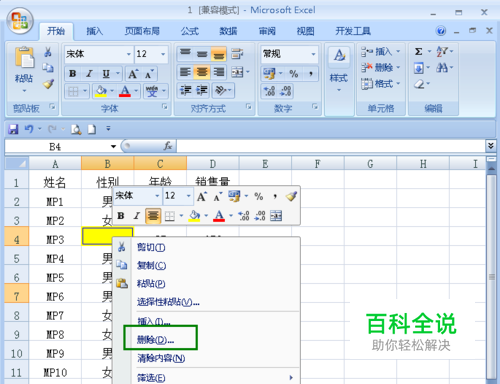
Task: Click comma style in ribbon number group
Action: [x=311, y=74]
